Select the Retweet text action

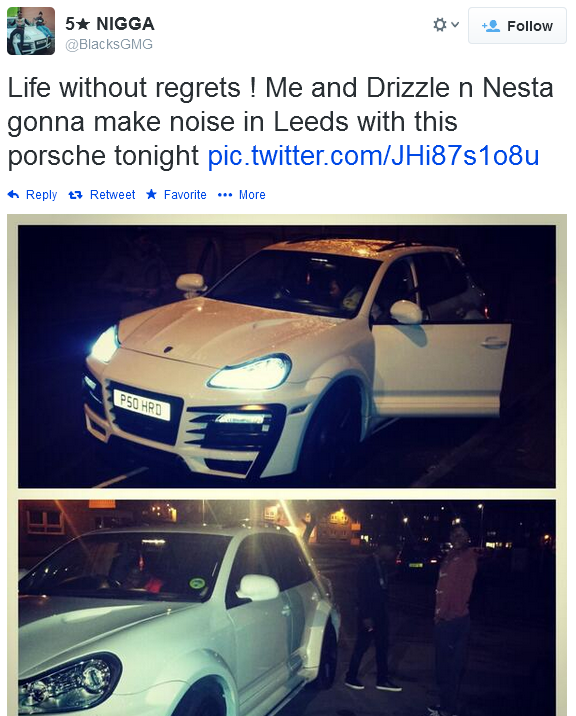pyautogui.click(x=112, y=195)
